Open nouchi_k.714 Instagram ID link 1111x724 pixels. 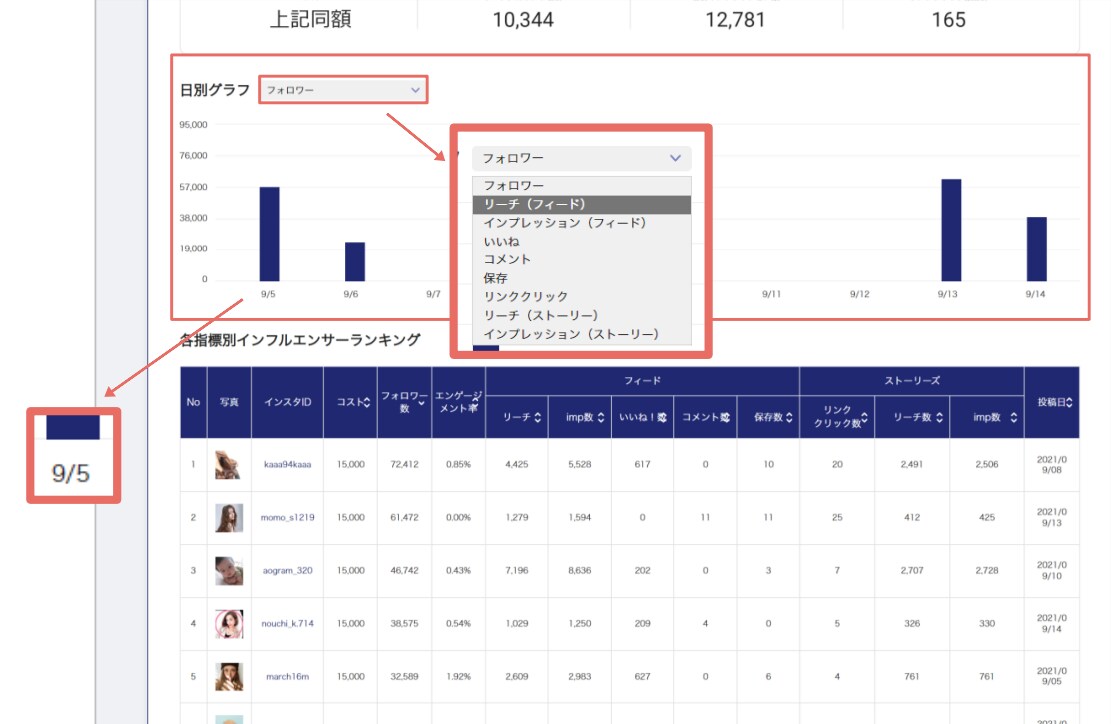pyautogui.click(x=288, y=623)
